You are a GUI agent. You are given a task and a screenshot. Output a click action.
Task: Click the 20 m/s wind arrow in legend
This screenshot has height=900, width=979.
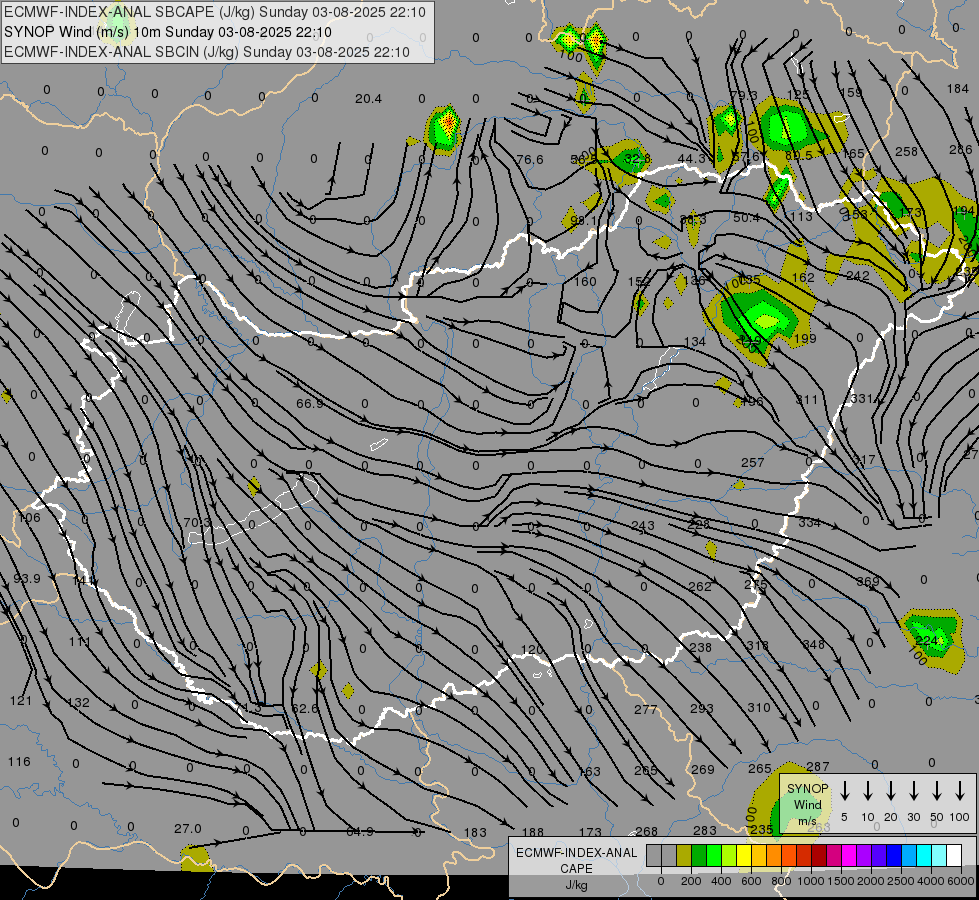(x=891, y=790)
